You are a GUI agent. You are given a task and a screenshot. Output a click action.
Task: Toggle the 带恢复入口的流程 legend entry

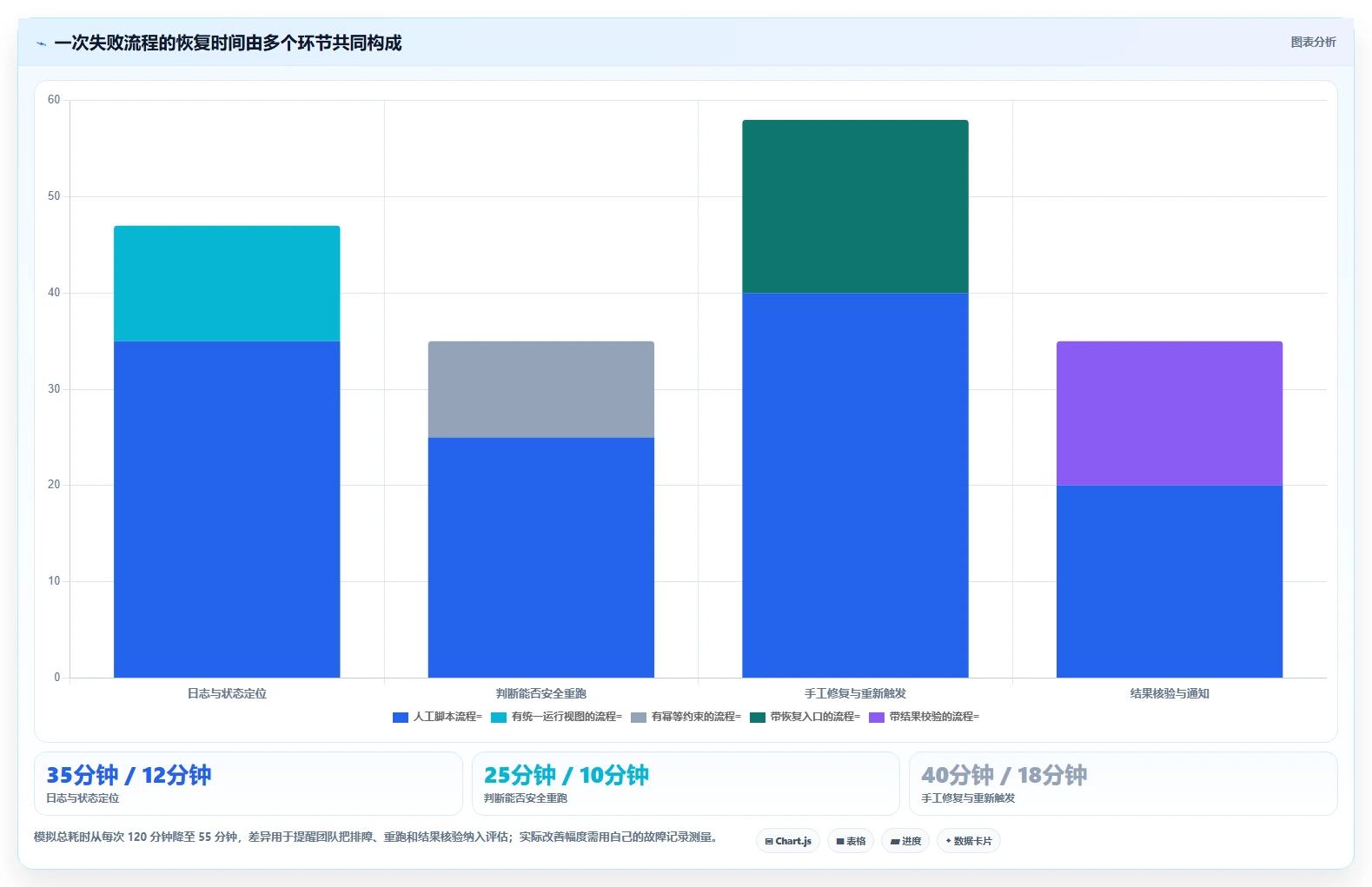[x=805, y=717]
